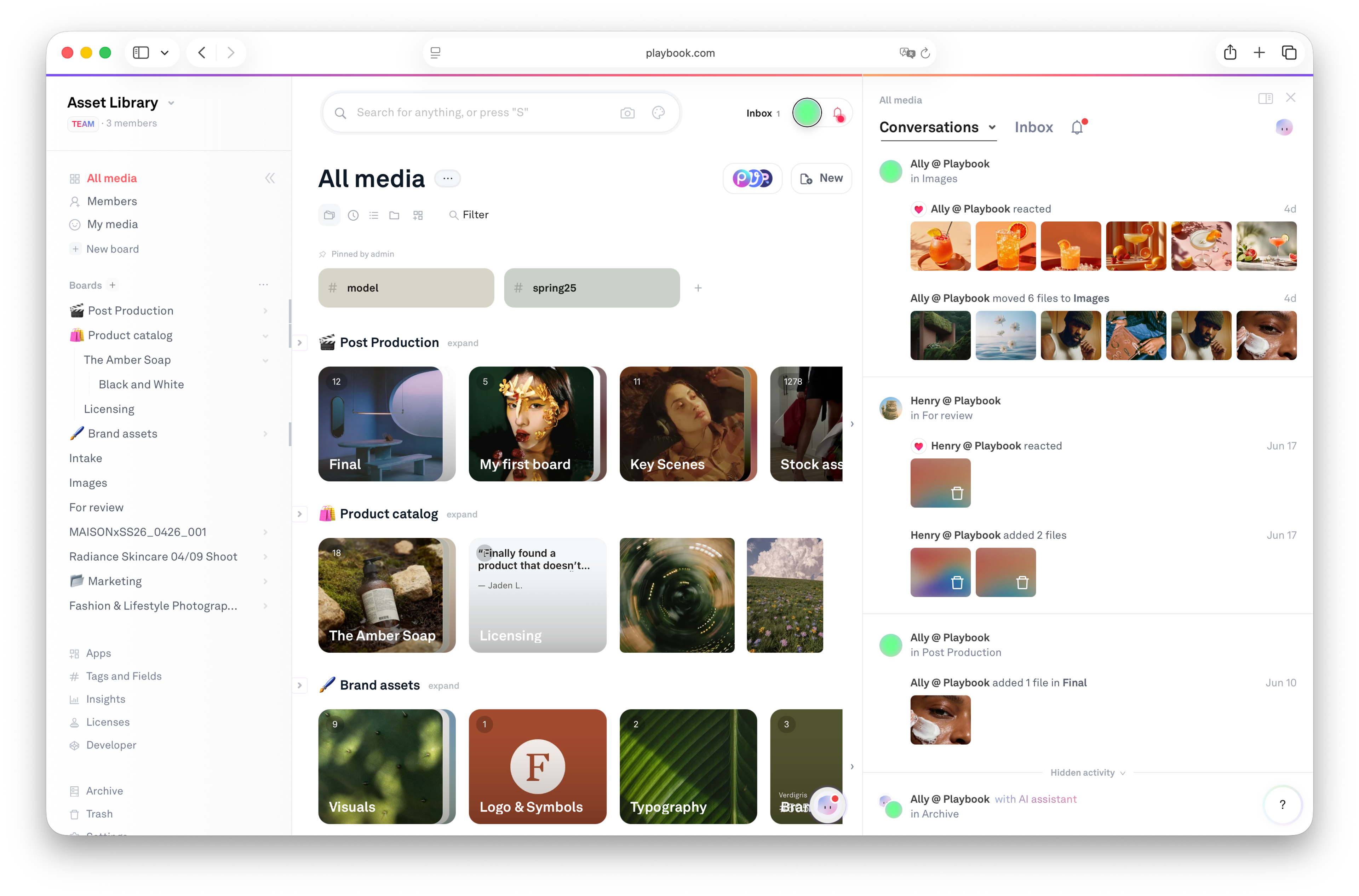Toggle the side panel layout icon

1265,98
